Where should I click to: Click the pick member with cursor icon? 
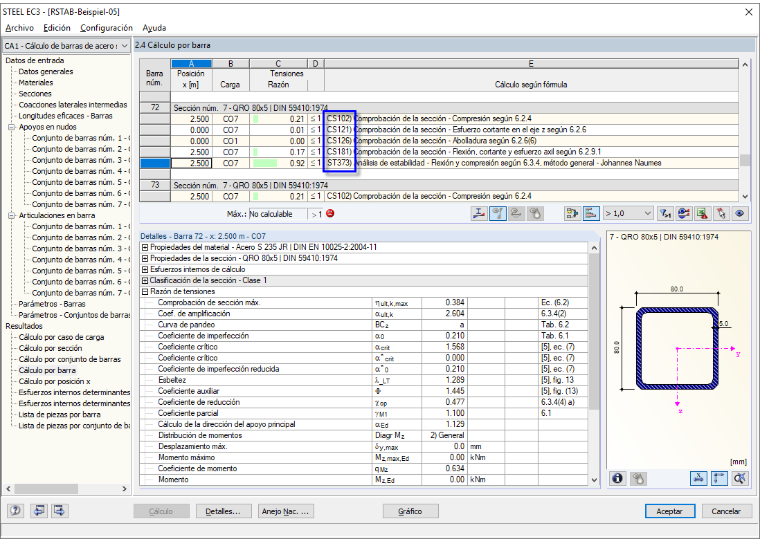[721, 213]
